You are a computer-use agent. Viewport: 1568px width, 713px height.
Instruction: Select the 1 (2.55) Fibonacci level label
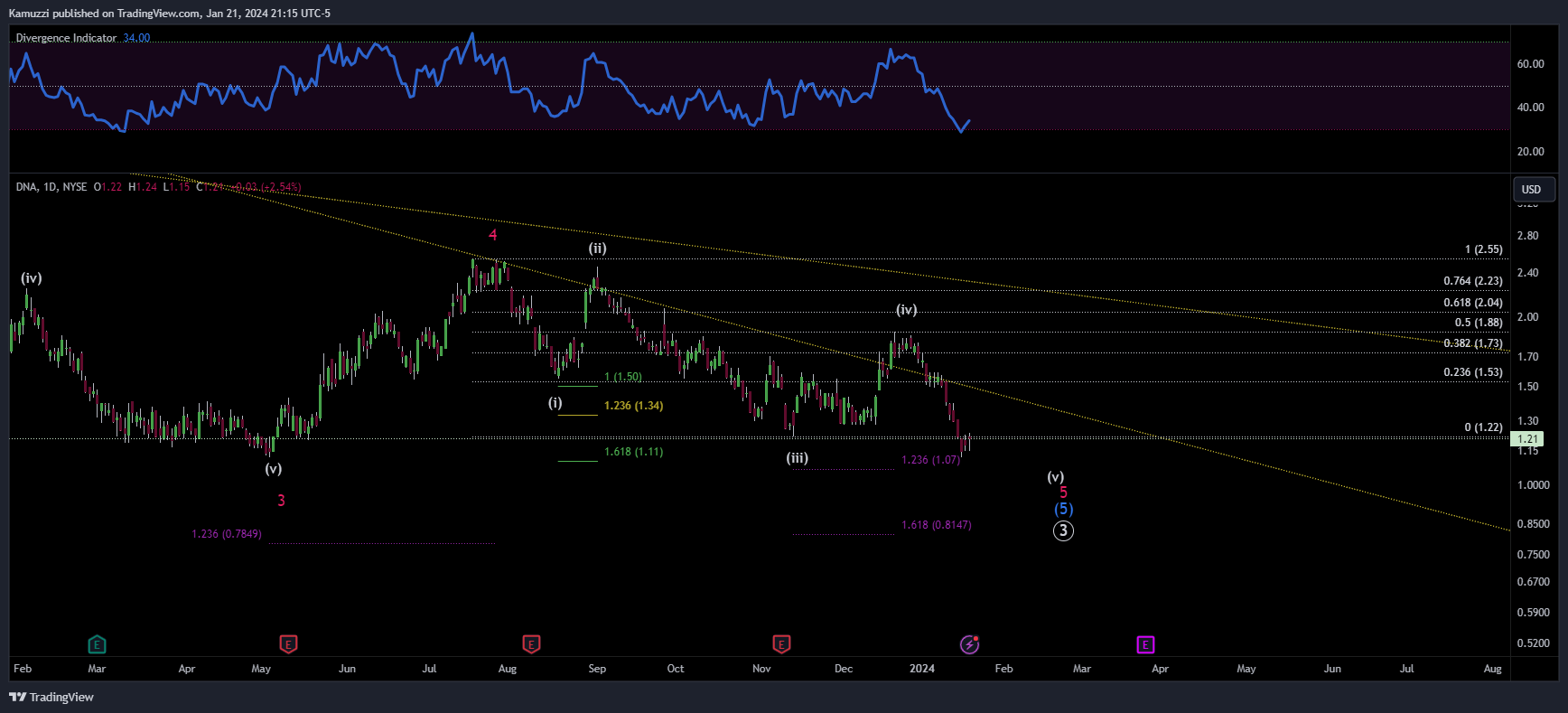[1484, 249]
